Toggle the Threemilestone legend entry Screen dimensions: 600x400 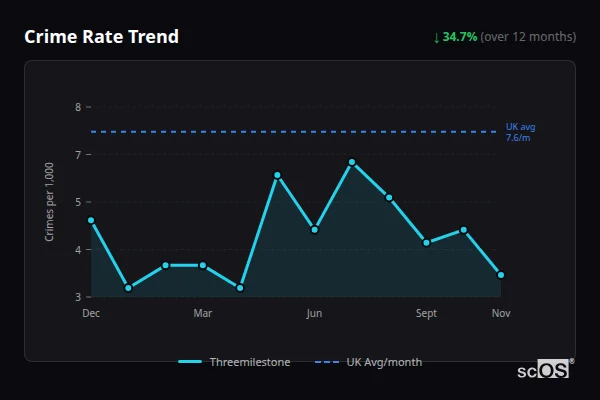point(234,362)
